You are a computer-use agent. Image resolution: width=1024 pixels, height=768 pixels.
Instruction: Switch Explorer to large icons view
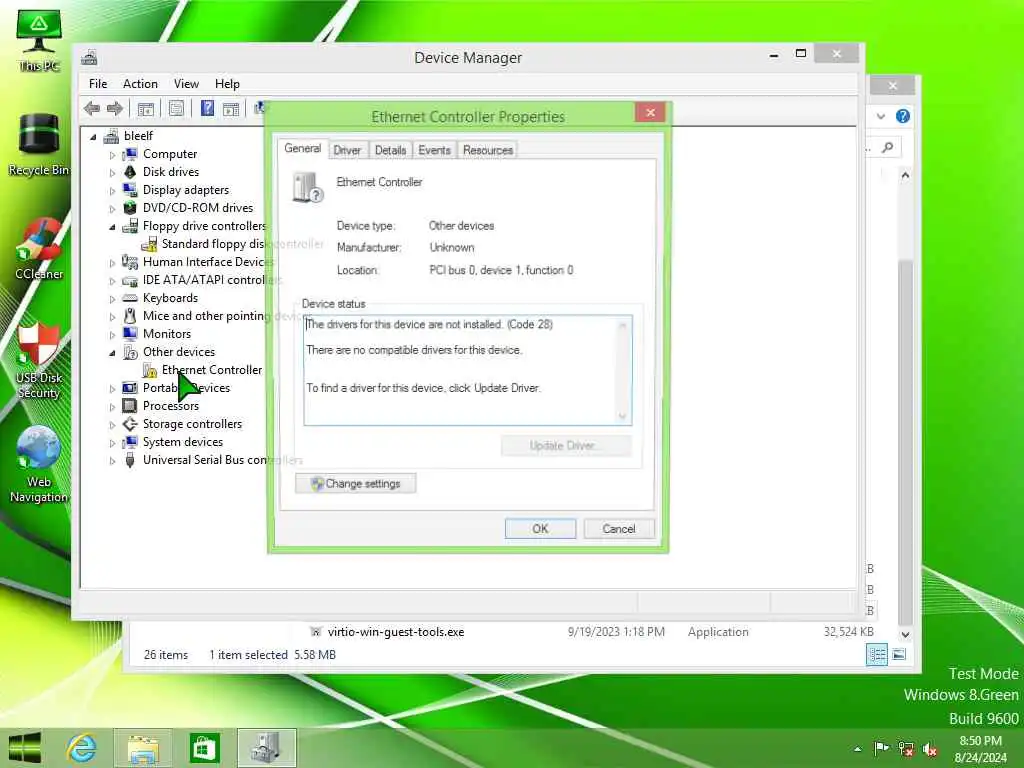(x=899, y=654)
